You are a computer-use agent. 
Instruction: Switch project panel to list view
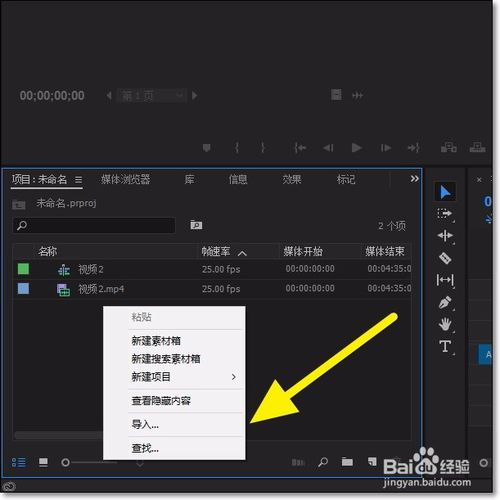(19, 462)
